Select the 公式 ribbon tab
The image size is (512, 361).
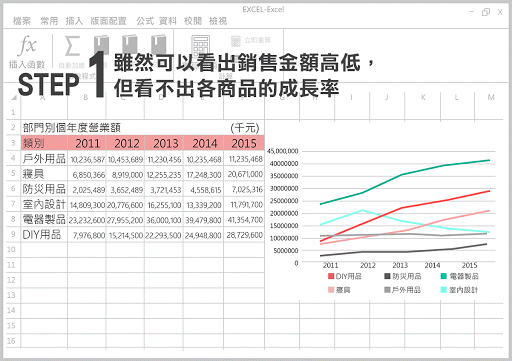pos(145,21)
